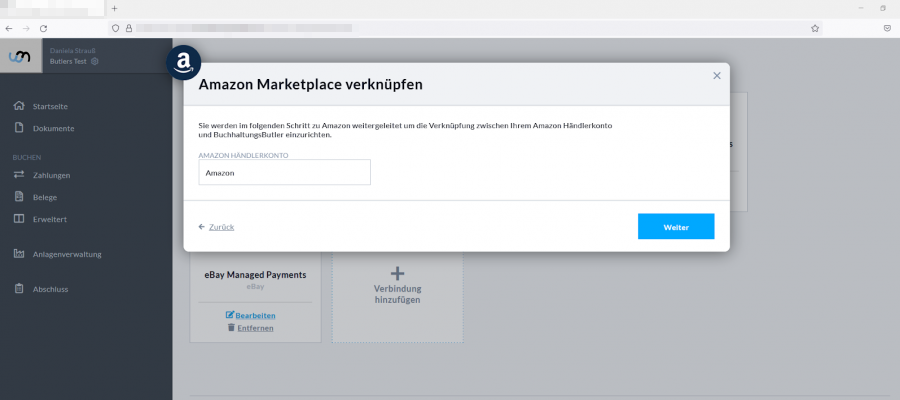
Task: Click the Amazon logo icon on dialog
Action: [x=183, y=62]
